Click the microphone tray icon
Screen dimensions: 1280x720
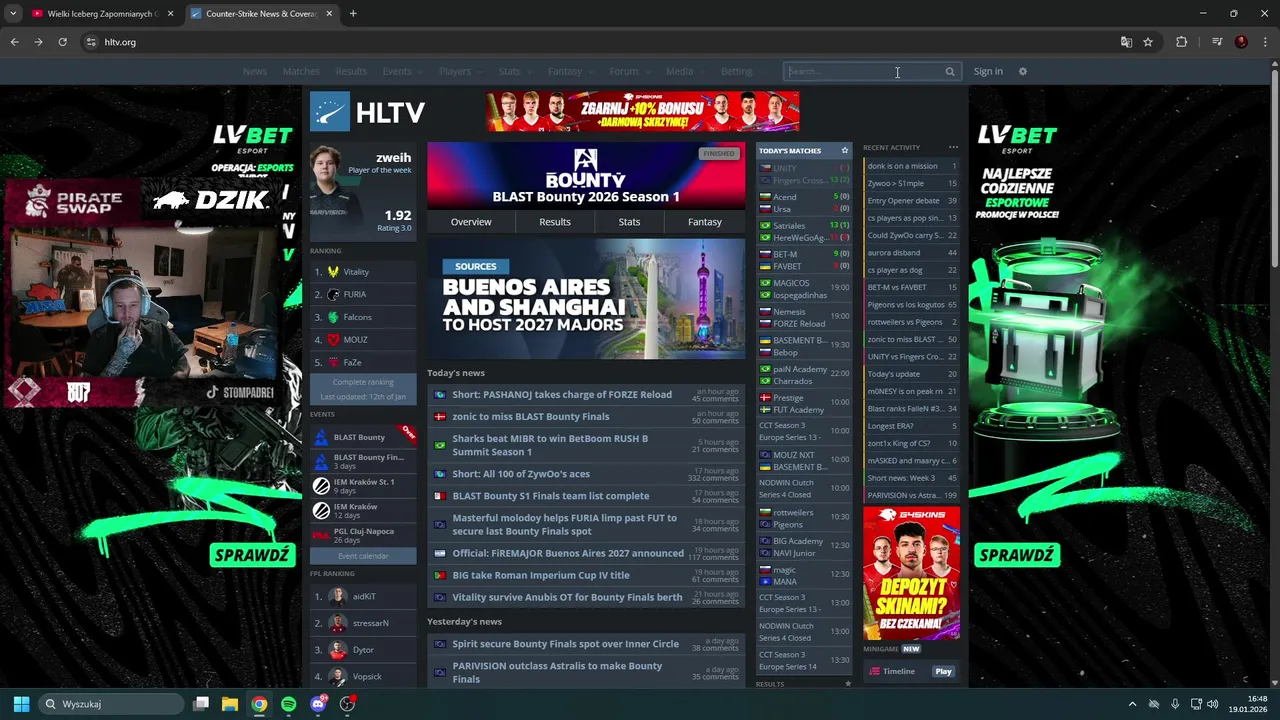pos(1175,704)
